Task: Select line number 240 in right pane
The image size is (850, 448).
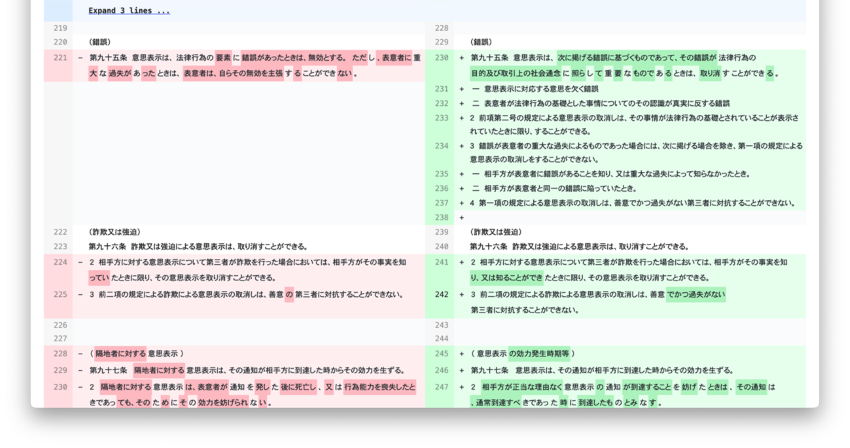Action: 441,247
